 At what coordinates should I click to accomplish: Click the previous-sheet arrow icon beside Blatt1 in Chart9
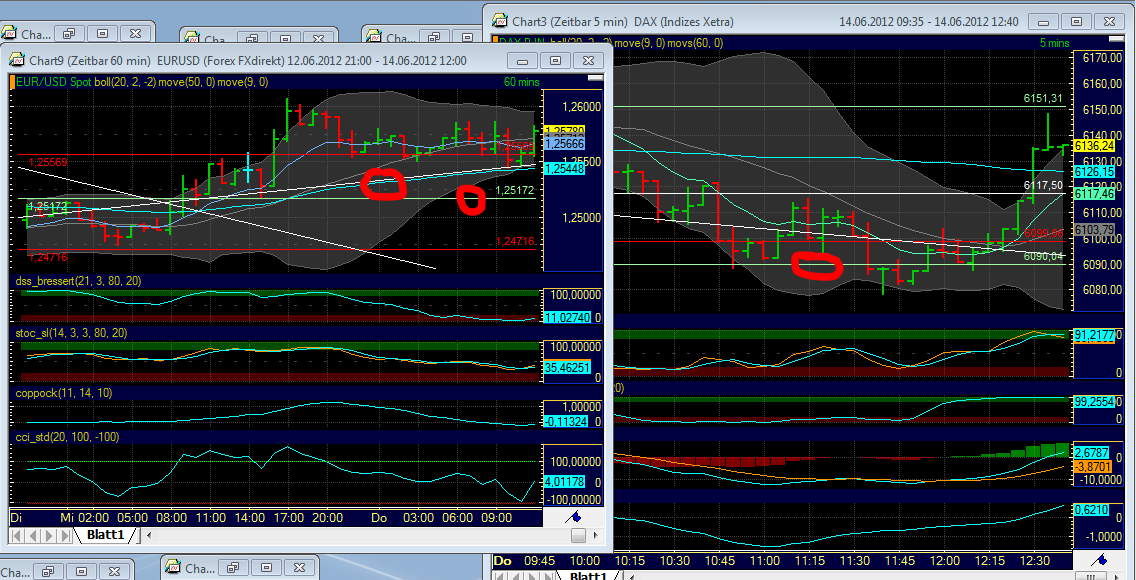(33, 536)
